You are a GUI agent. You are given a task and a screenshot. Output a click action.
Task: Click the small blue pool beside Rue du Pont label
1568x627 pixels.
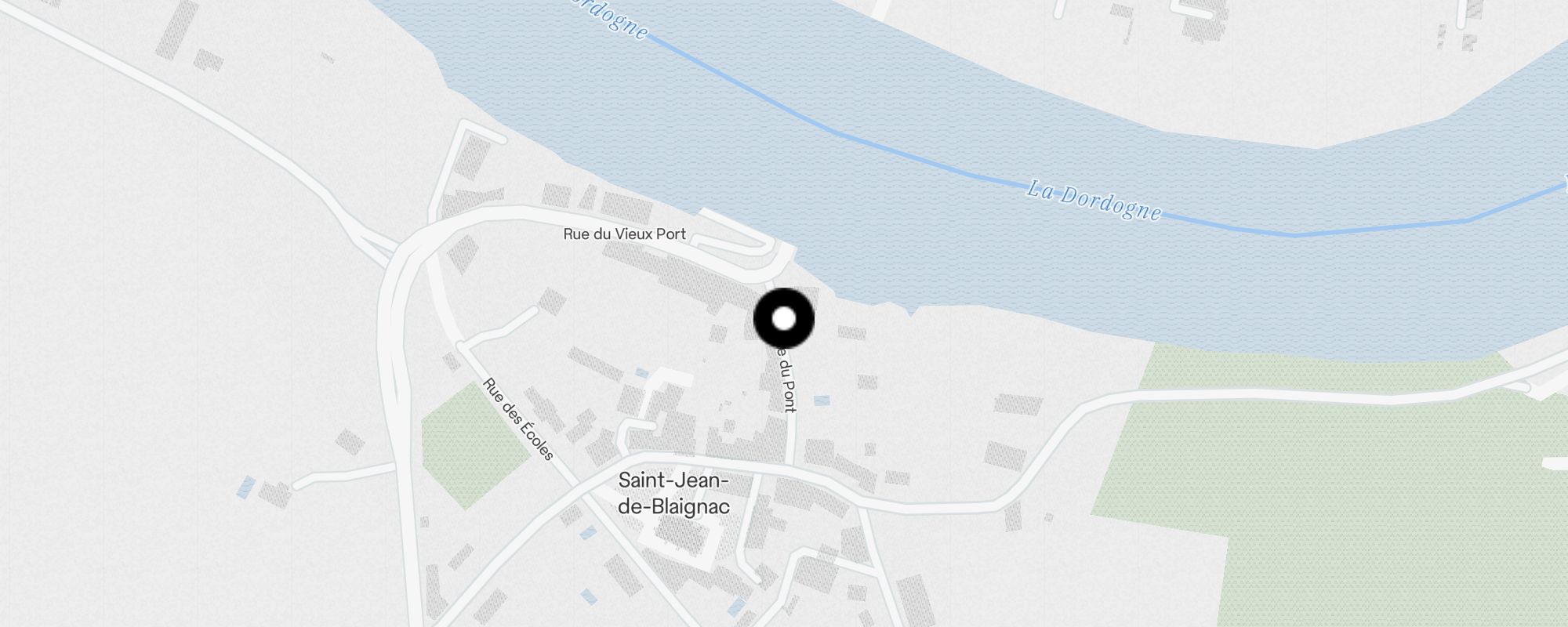821,400
